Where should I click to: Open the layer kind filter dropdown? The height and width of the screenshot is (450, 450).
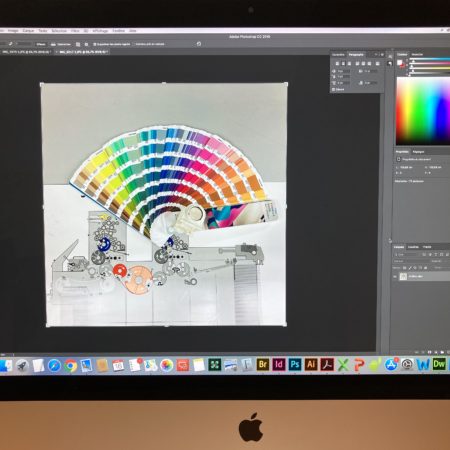(x=405, y=254)
